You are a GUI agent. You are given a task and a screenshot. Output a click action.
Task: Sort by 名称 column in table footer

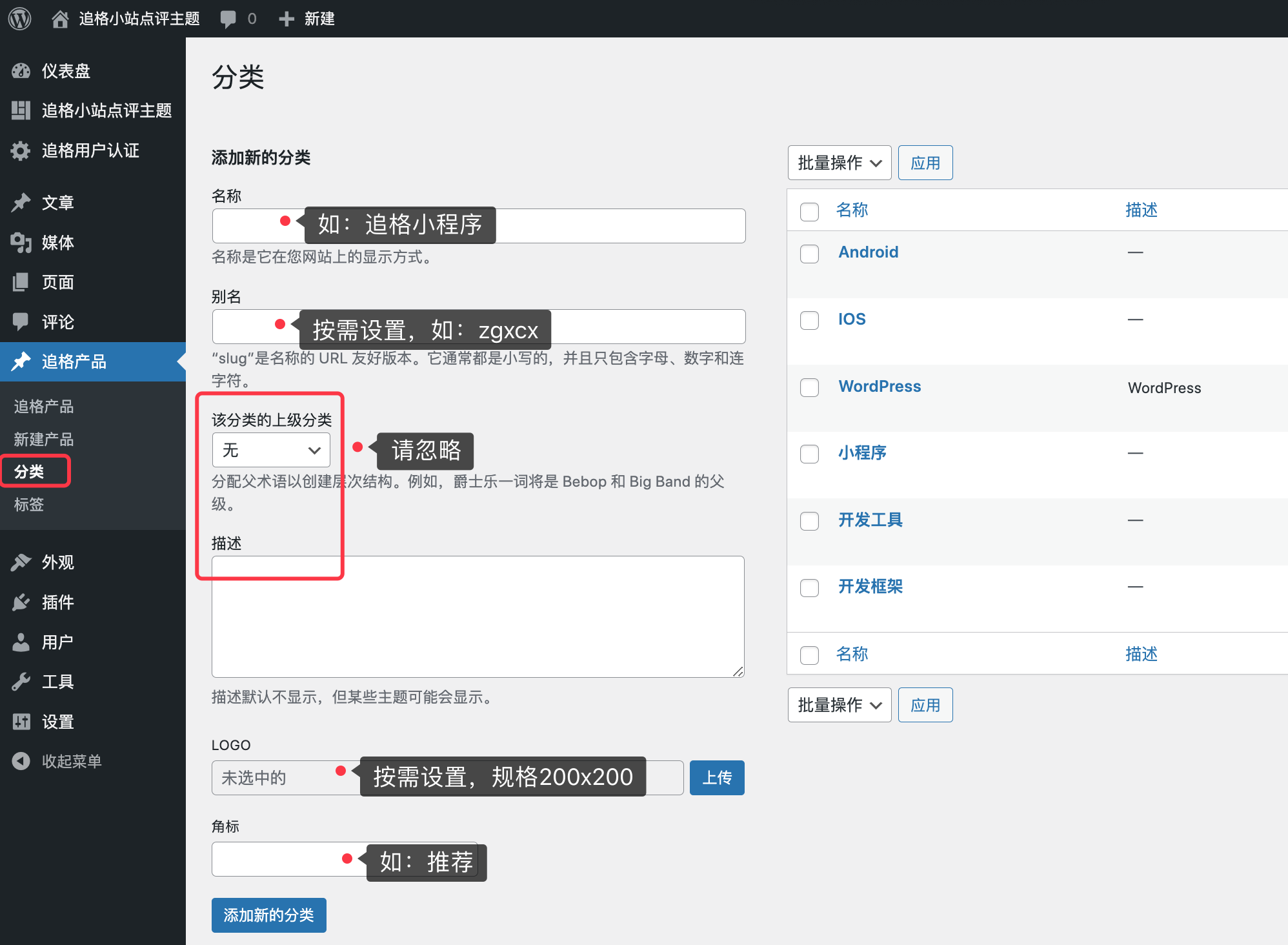(x=852, y=655)
